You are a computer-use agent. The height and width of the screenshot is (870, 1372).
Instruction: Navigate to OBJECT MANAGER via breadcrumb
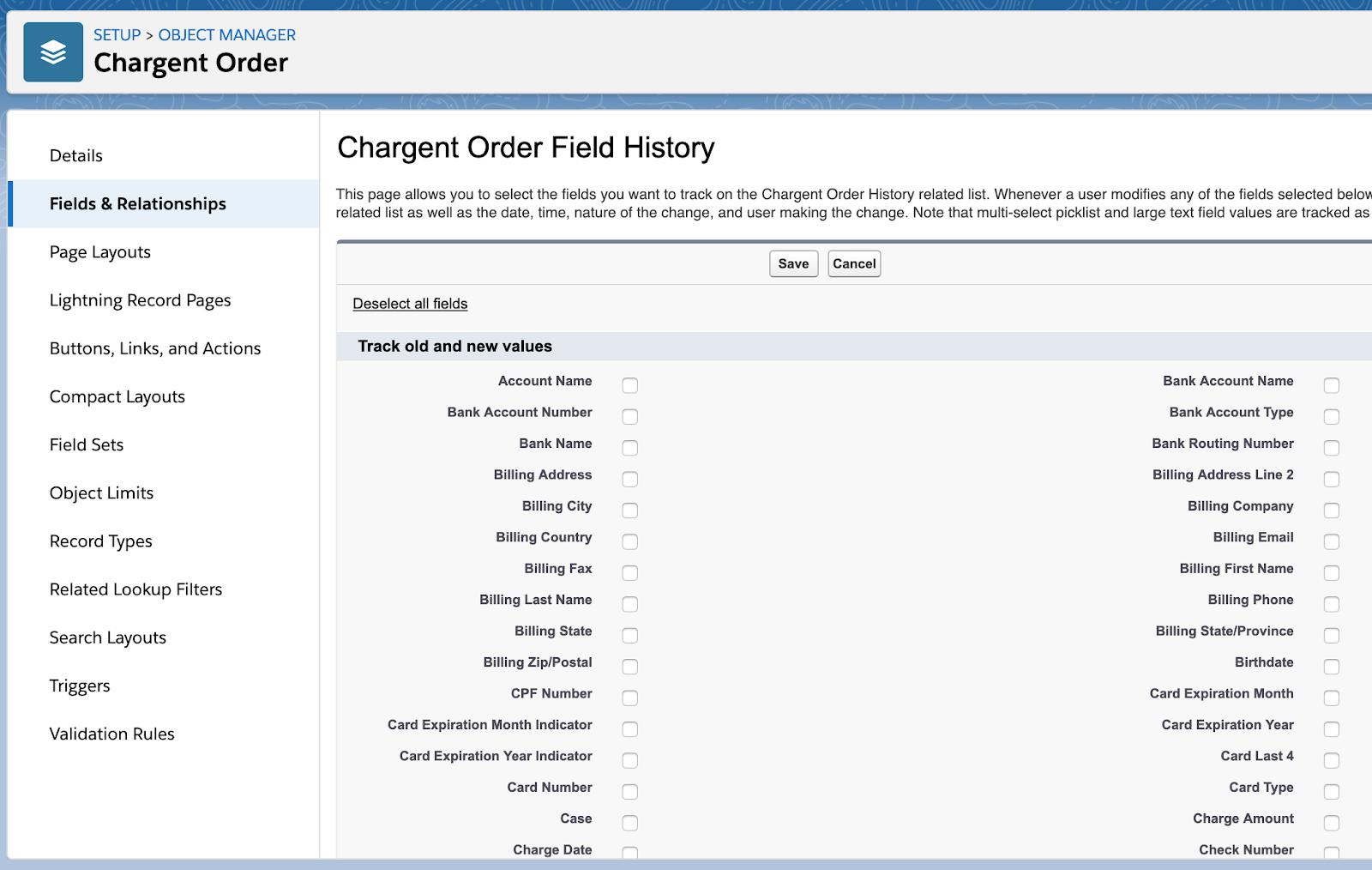pos(226,34)
